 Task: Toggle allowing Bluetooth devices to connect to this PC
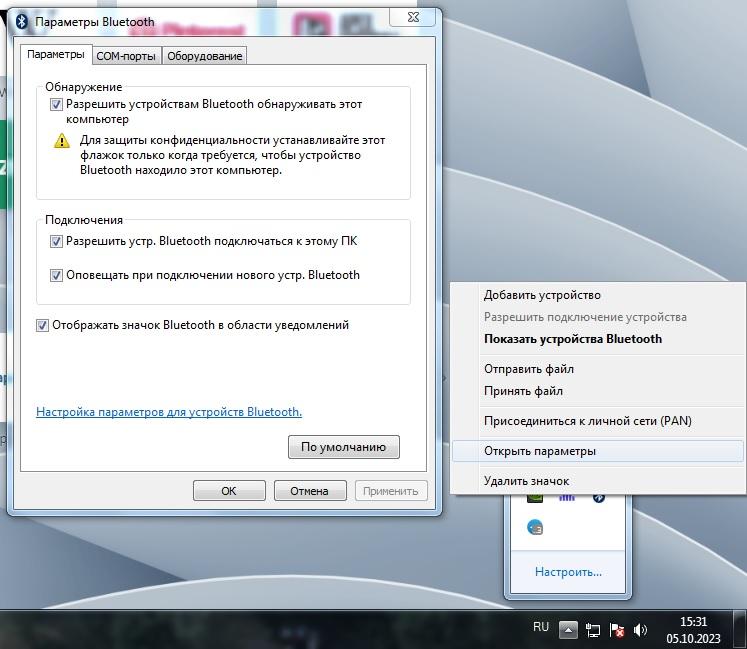(x=56, y=242)
